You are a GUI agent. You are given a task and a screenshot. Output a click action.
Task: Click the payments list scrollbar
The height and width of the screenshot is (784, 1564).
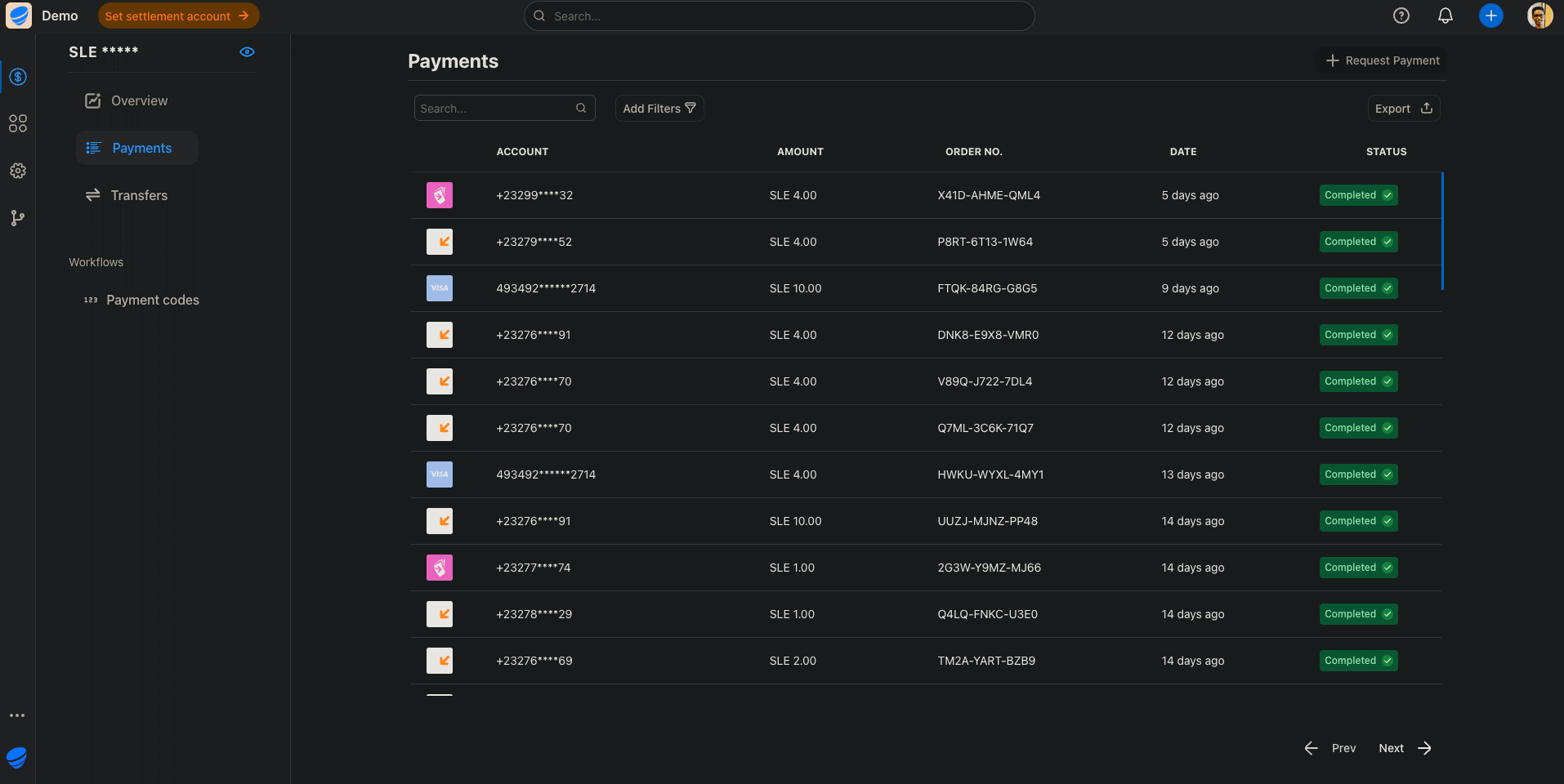click(x=1442, y=230)
